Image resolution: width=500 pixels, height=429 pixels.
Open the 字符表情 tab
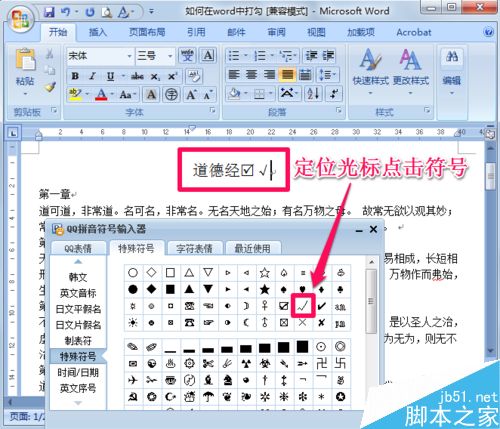coord(194,248)
